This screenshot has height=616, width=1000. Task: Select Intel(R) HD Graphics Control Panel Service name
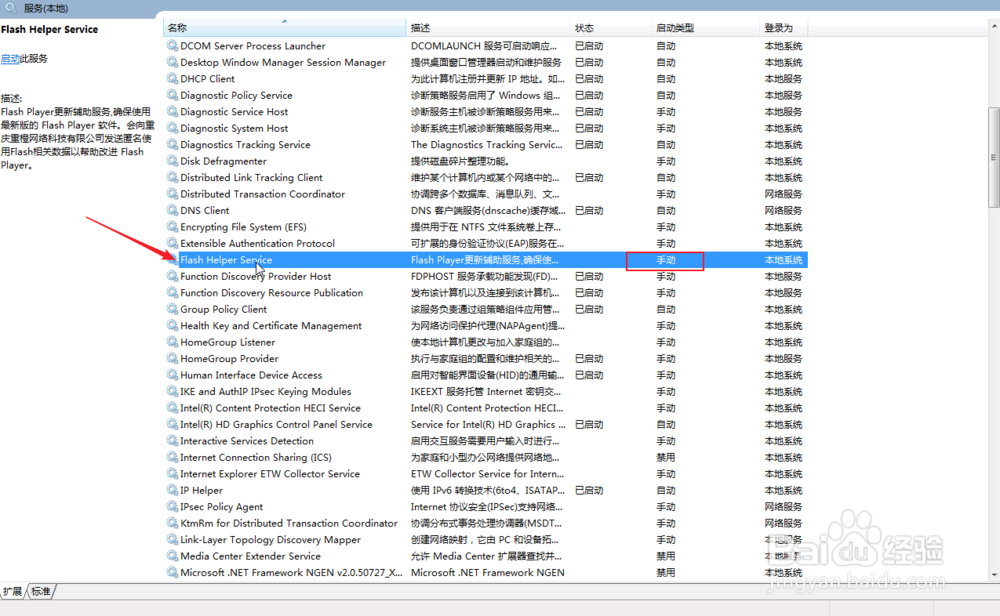pyautogui.click(x=276, y=425)
